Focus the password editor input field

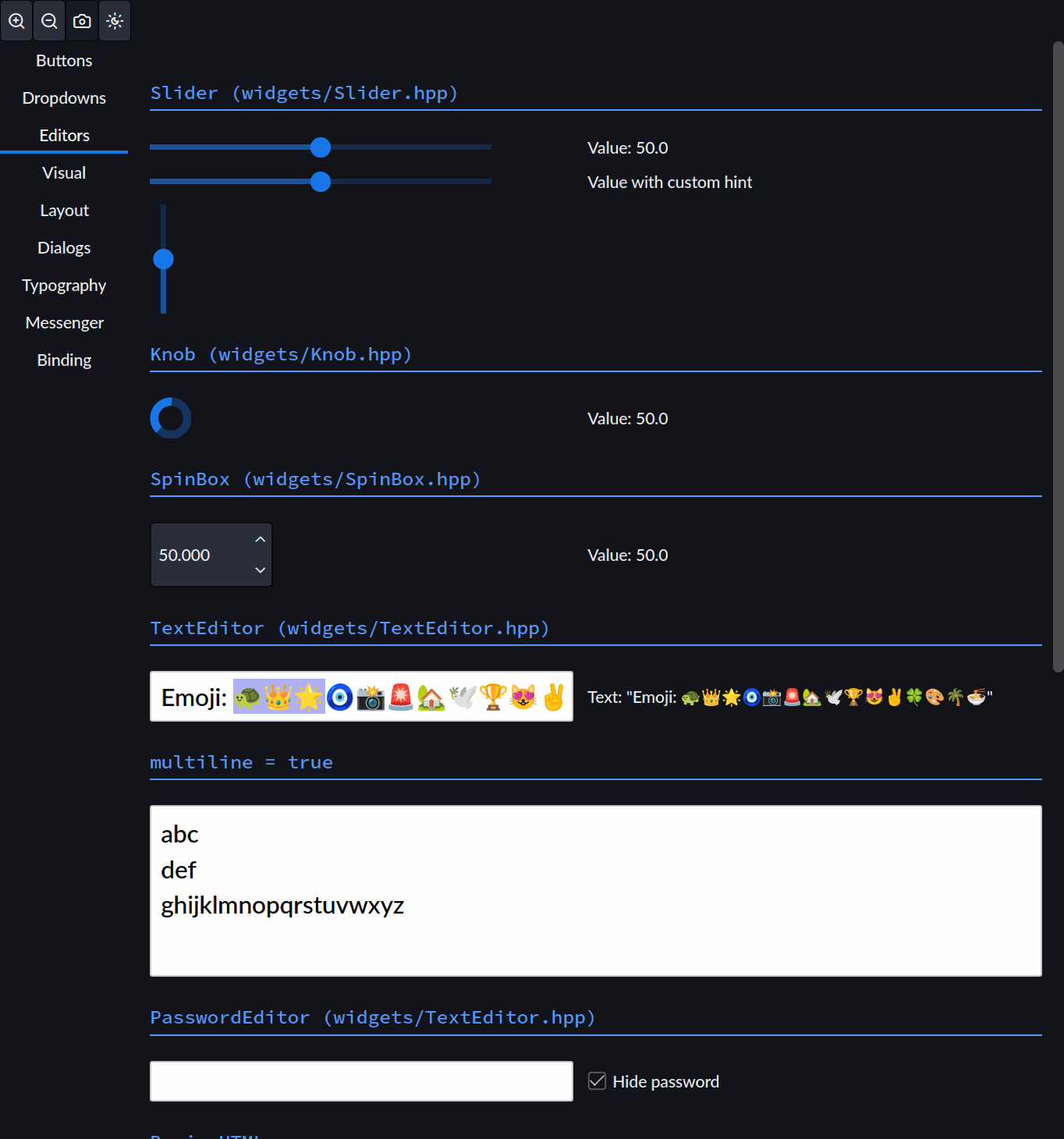(361, 1081)
